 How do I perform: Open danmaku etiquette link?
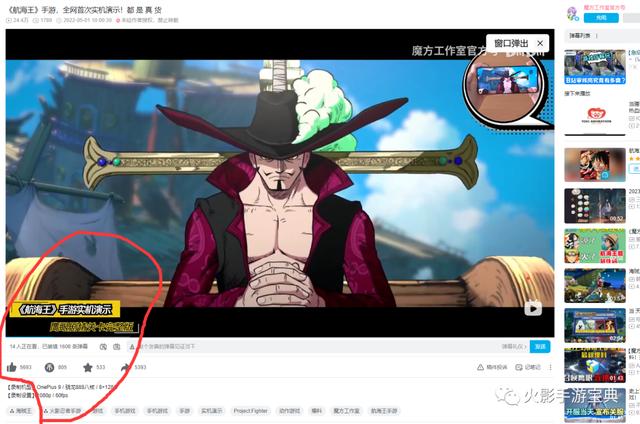(x=513, y=347)
